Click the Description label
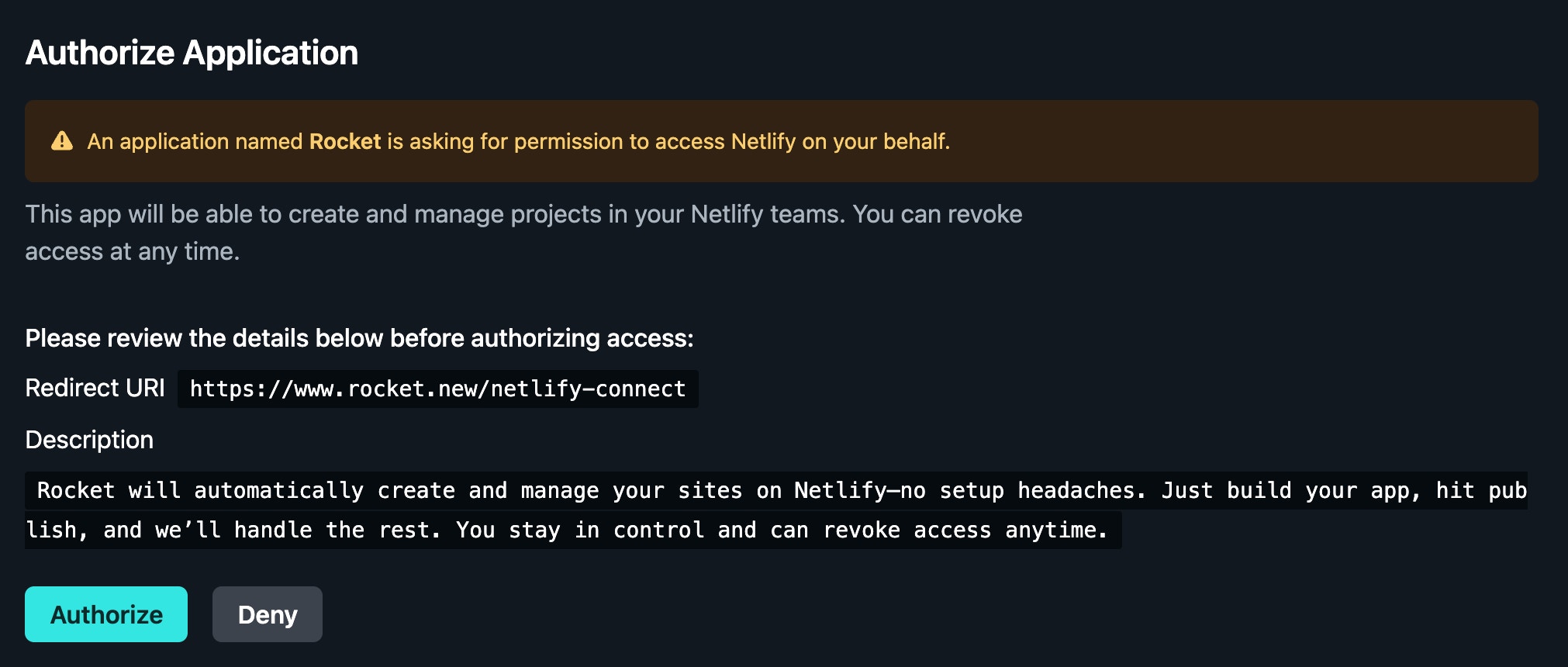Viewport: 1568px width, 667px height. click(x=89, y=440)
